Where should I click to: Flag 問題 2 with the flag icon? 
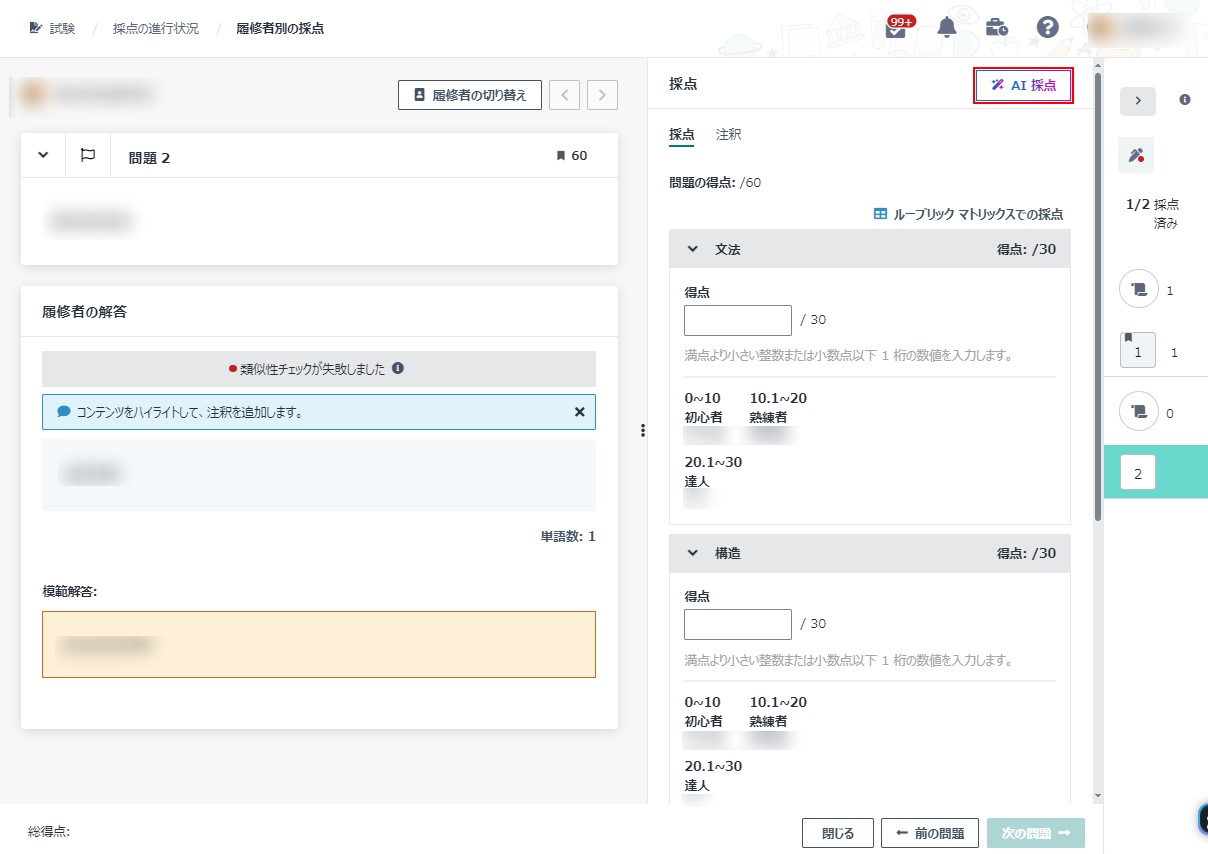(x=88, y=155)
